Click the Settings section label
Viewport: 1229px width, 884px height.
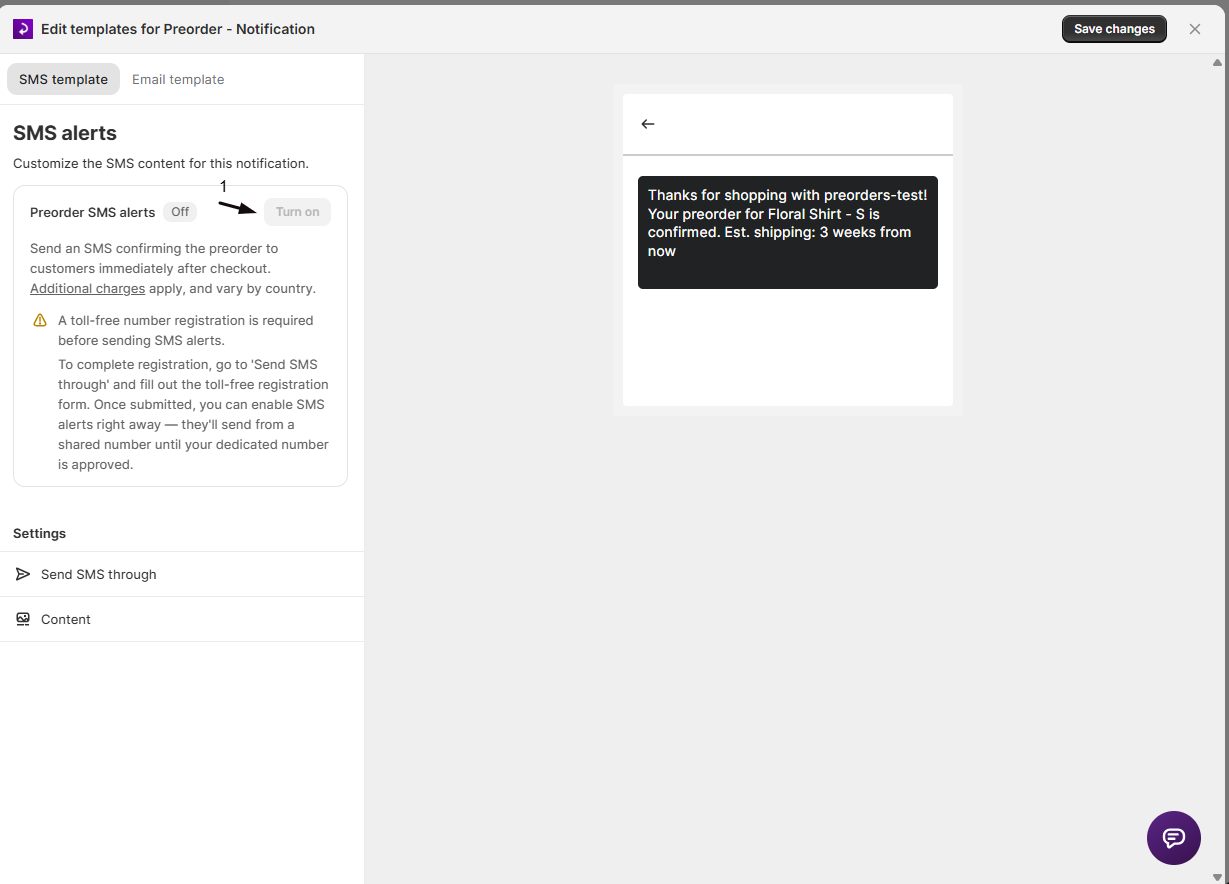[x=39, y=533]
